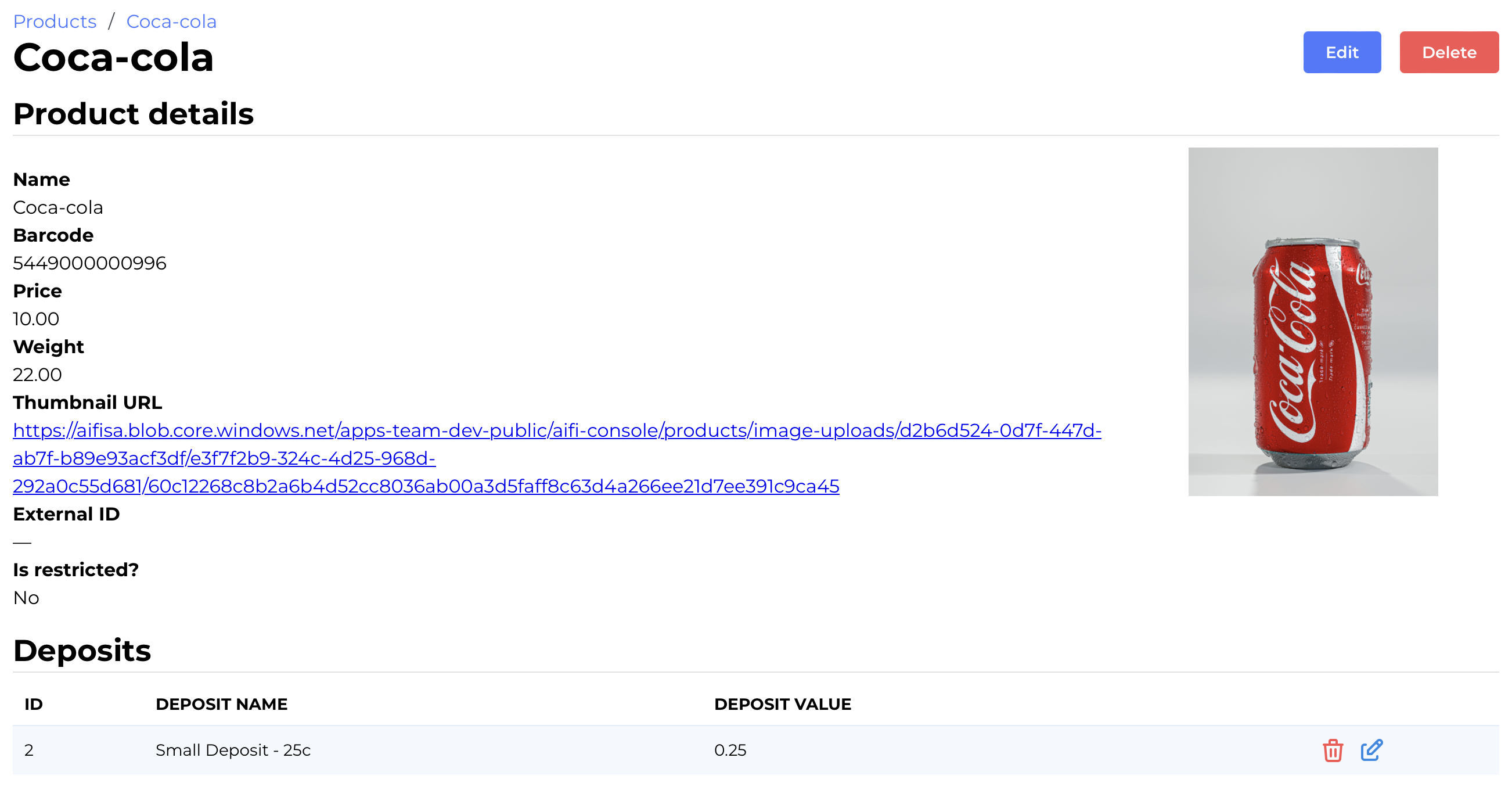Click the Deposit Value column header
This screenshot has height=790, width=1512.
[782, 703]
